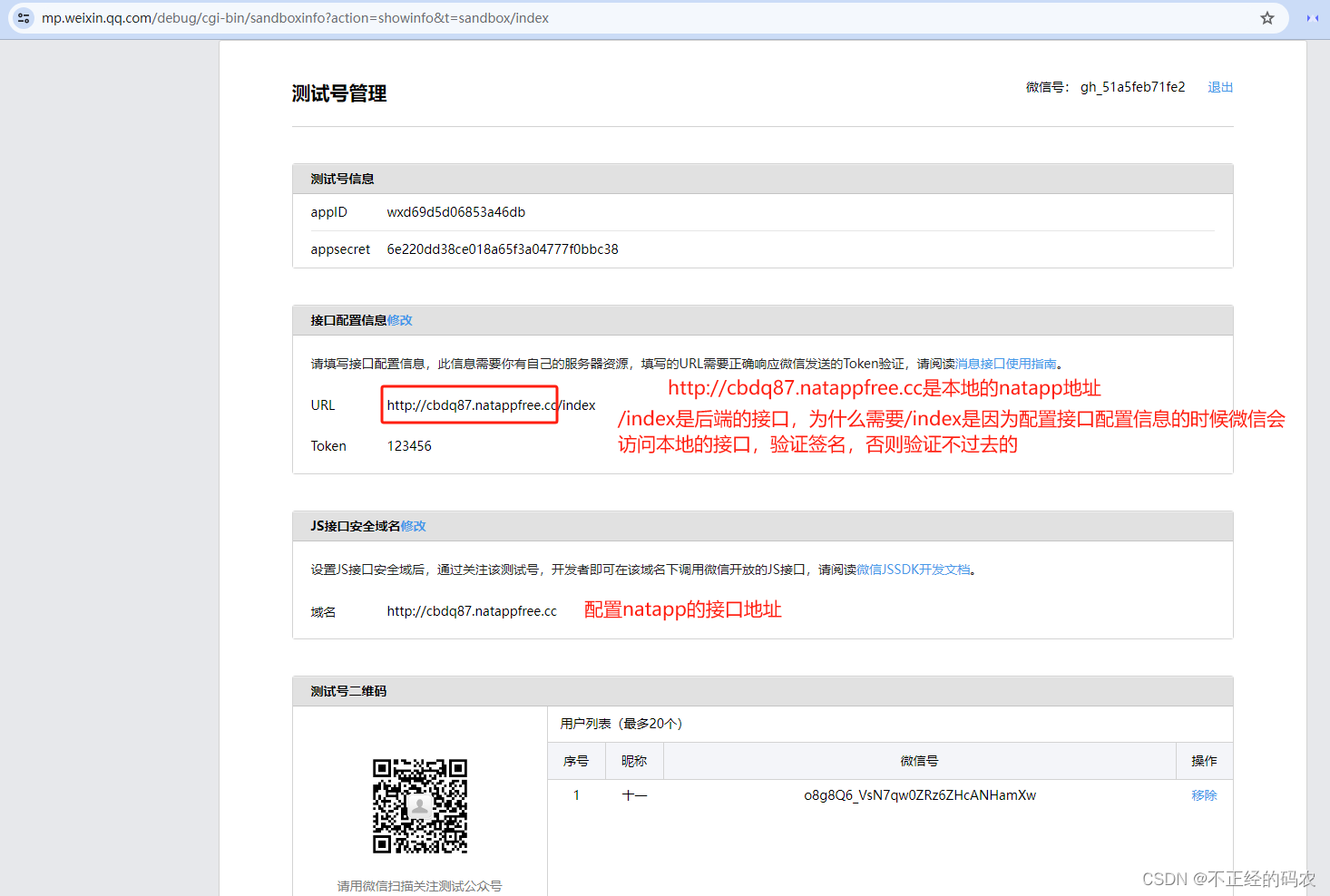Viewport: 1330px width, 896px height.
Task: Click the 微信号 gh_51a5feb71fe2 text
Action: (1132, 87)
